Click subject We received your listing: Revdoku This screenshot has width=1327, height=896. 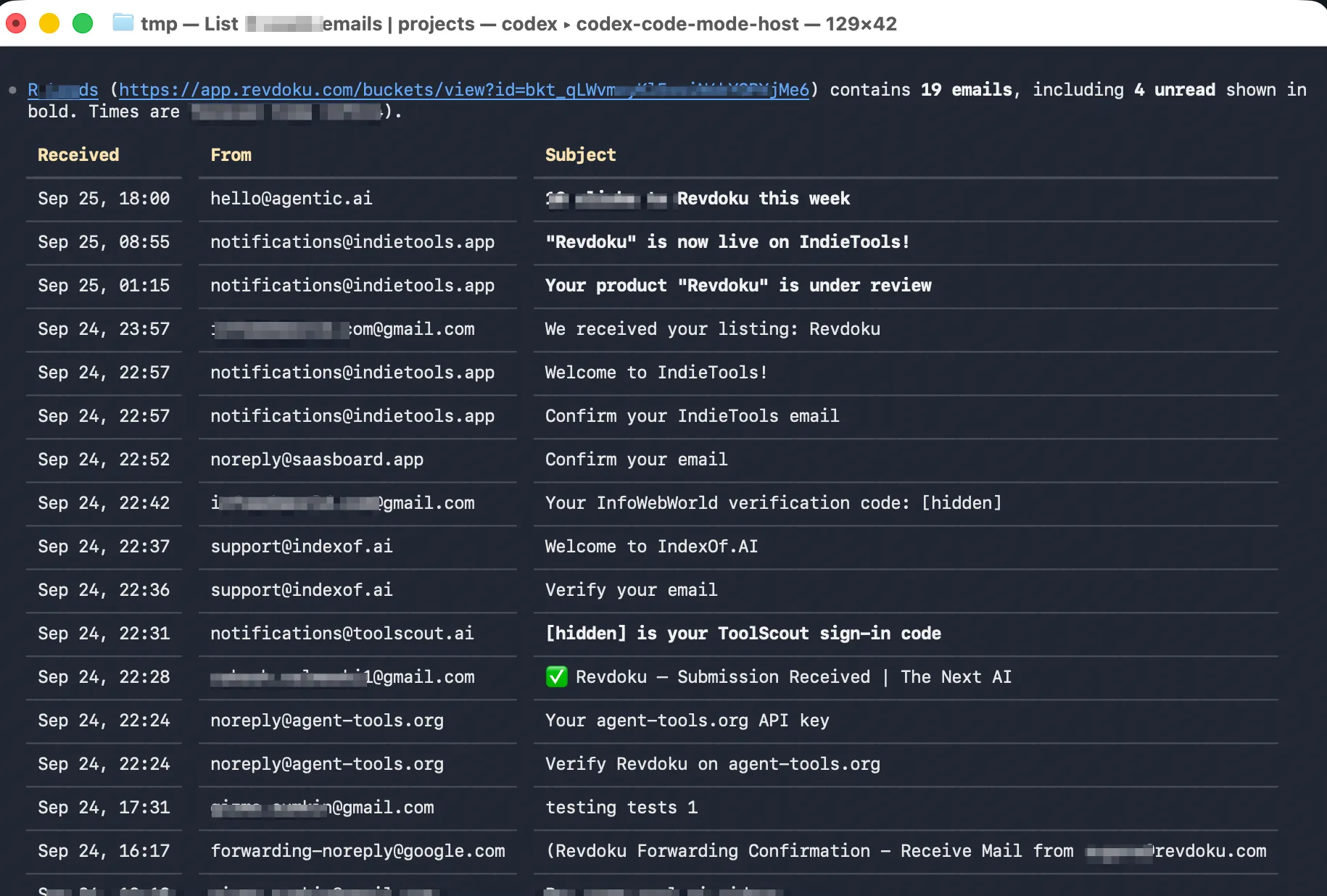(713, 329)
